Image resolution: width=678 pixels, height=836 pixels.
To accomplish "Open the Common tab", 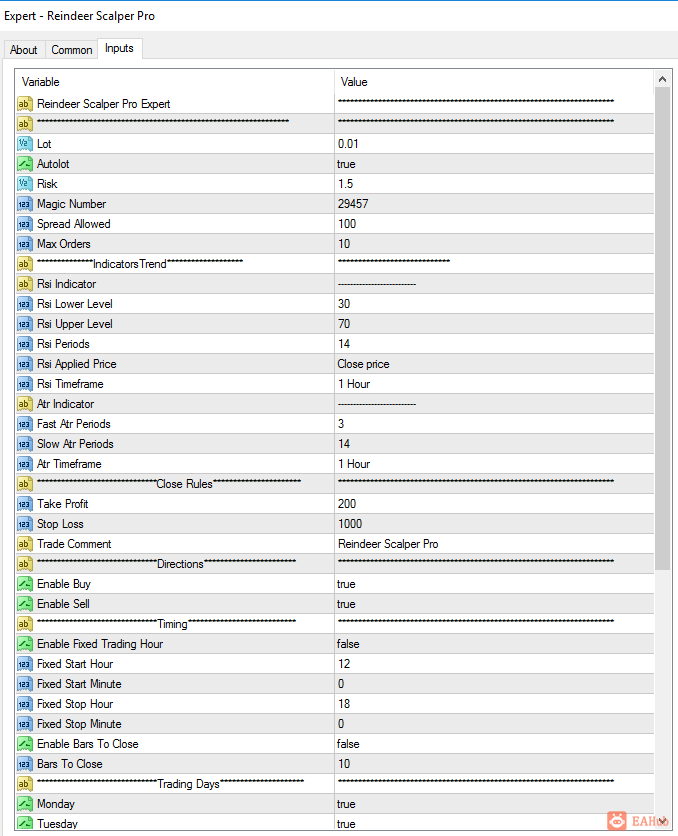I will [x=71, y=50].
